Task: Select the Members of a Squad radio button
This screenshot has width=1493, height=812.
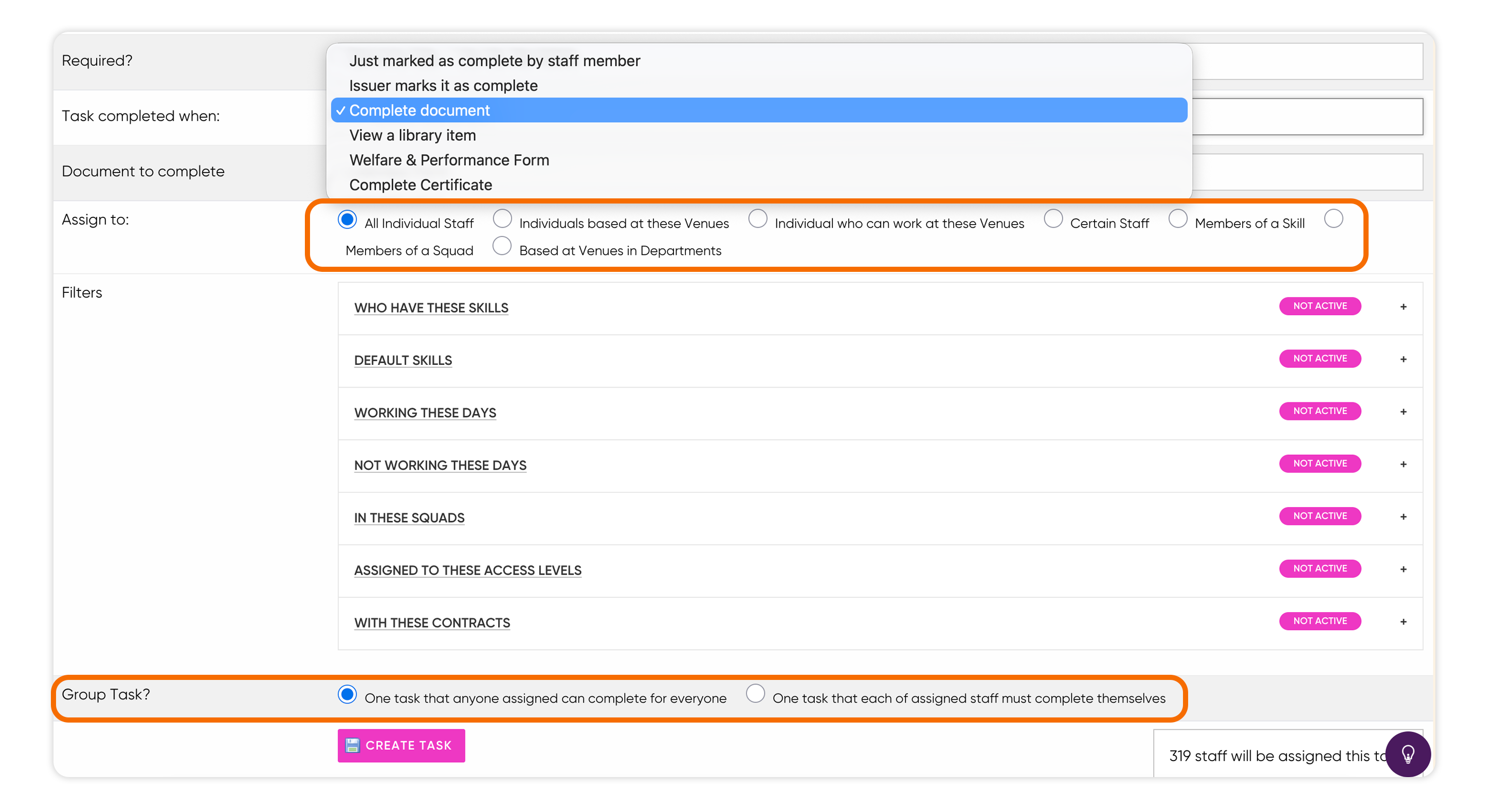Action: coord(1334,219)
